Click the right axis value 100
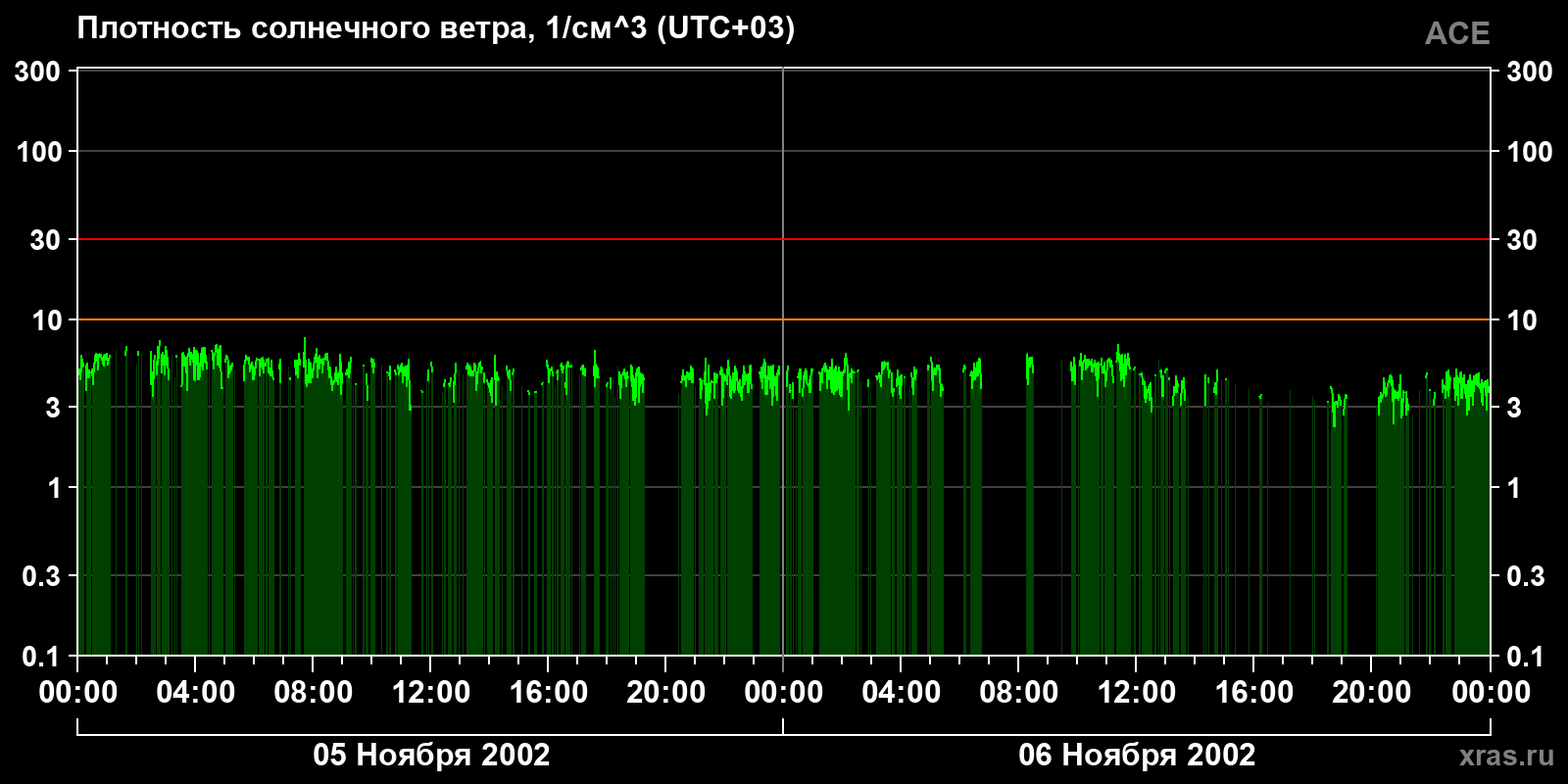Viewport: 1568px width, 784px height. pos(1530,151)
